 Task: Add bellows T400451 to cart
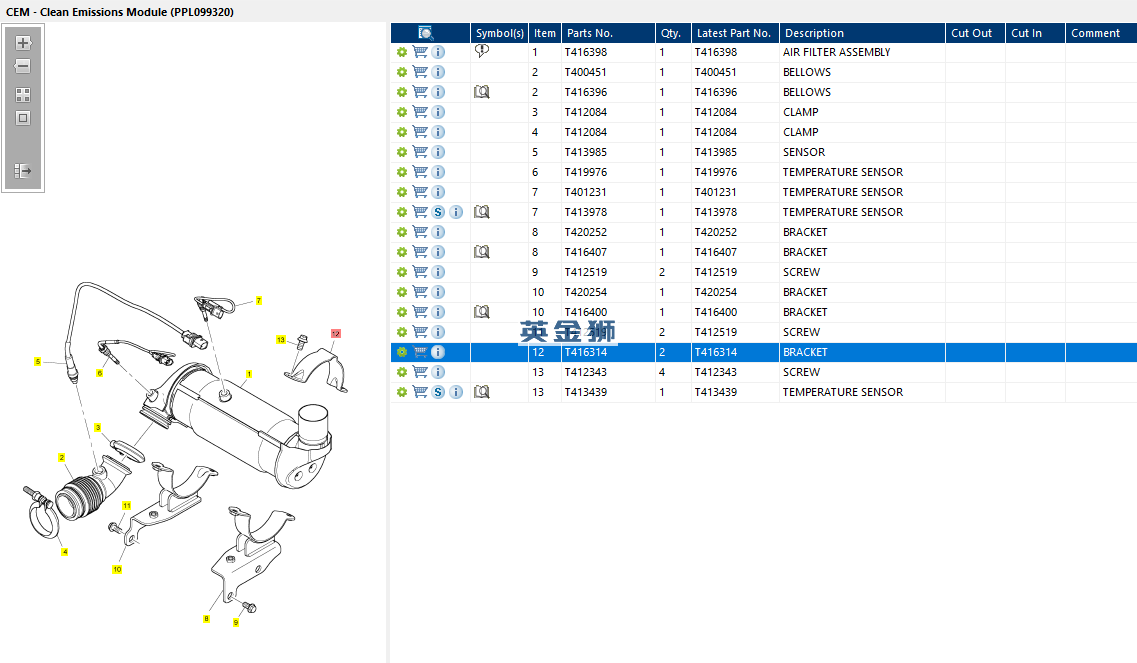click(x=420, y=72)
